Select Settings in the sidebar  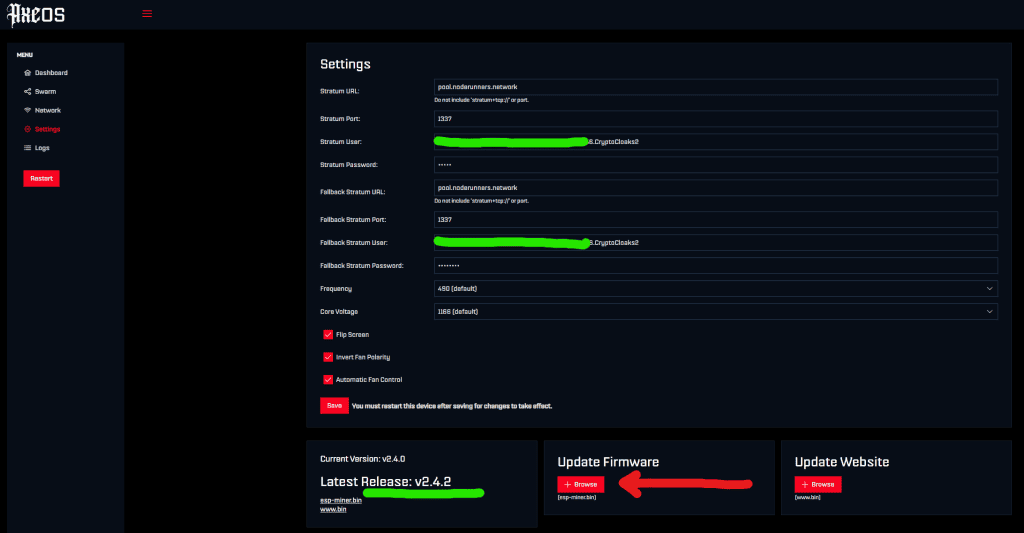(47, 129)
